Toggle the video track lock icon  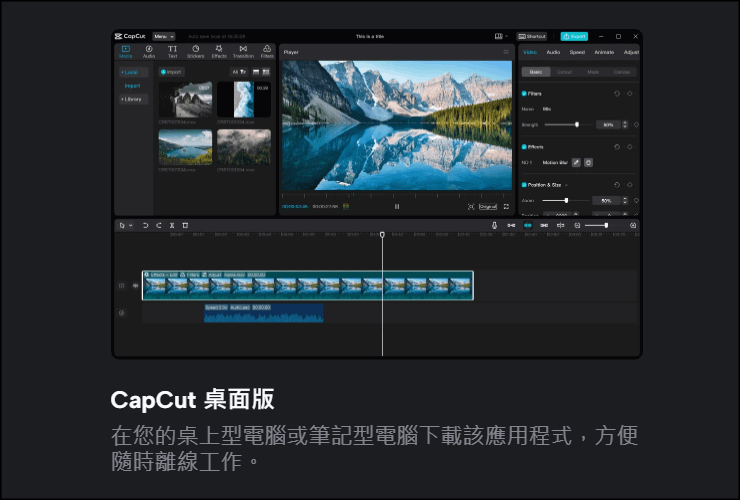pos(122,285)
